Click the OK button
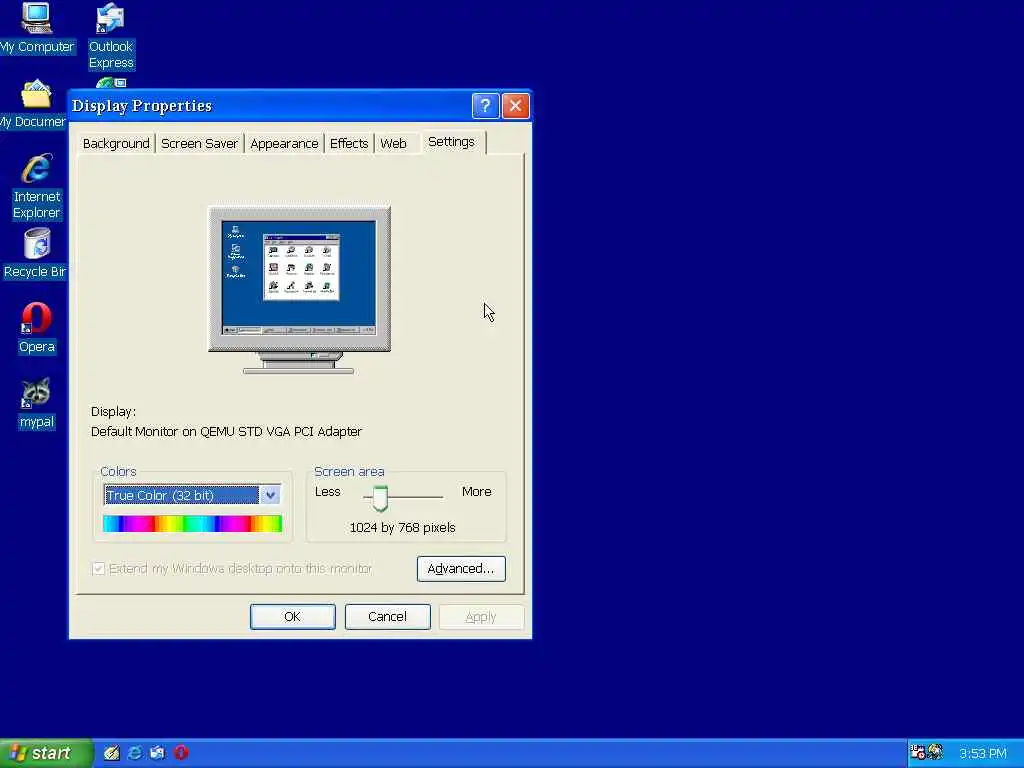Viewport: 1024px width, 768px height. (293, 616)
